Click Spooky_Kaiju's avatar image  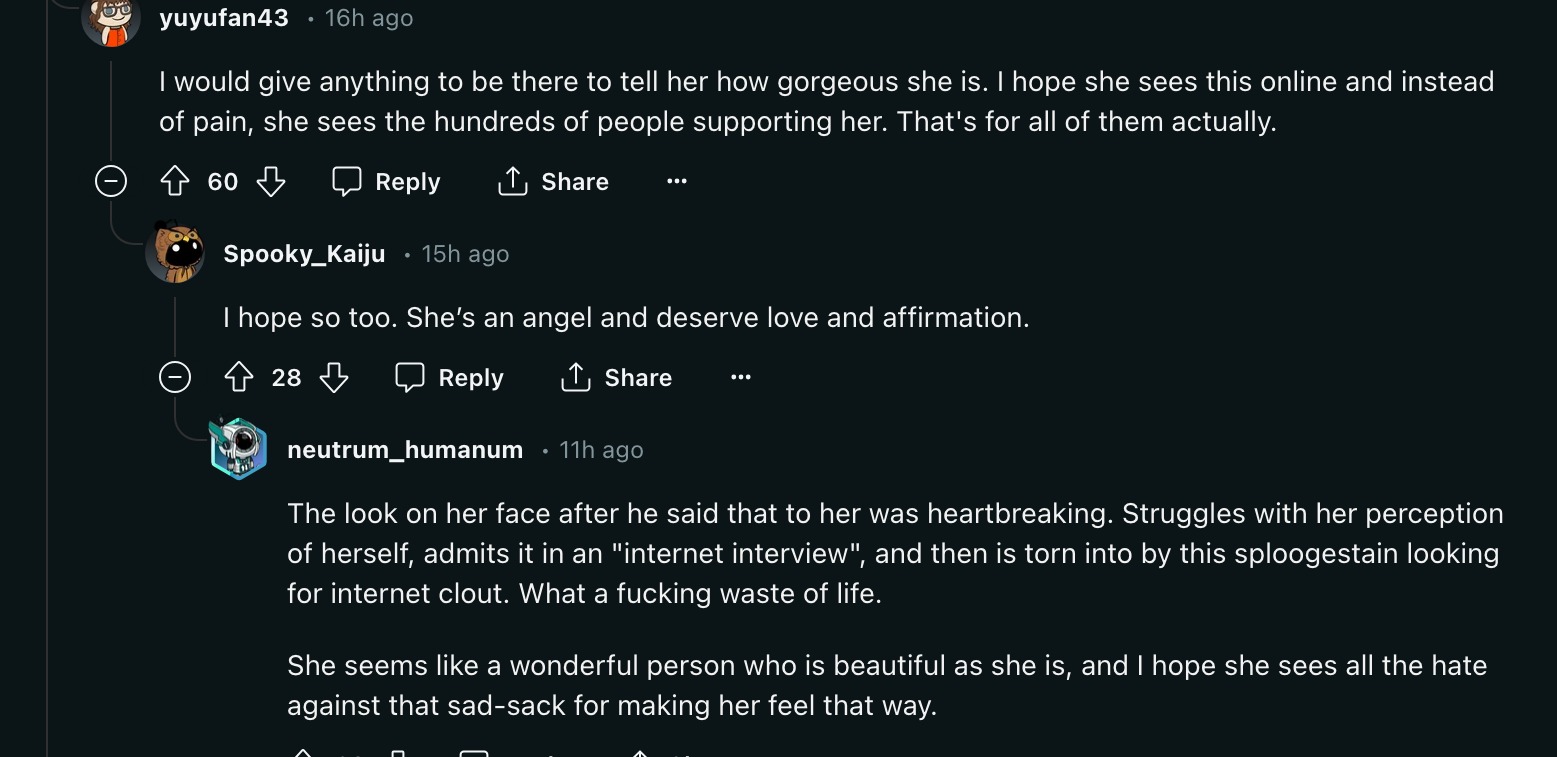coord(175,254)
